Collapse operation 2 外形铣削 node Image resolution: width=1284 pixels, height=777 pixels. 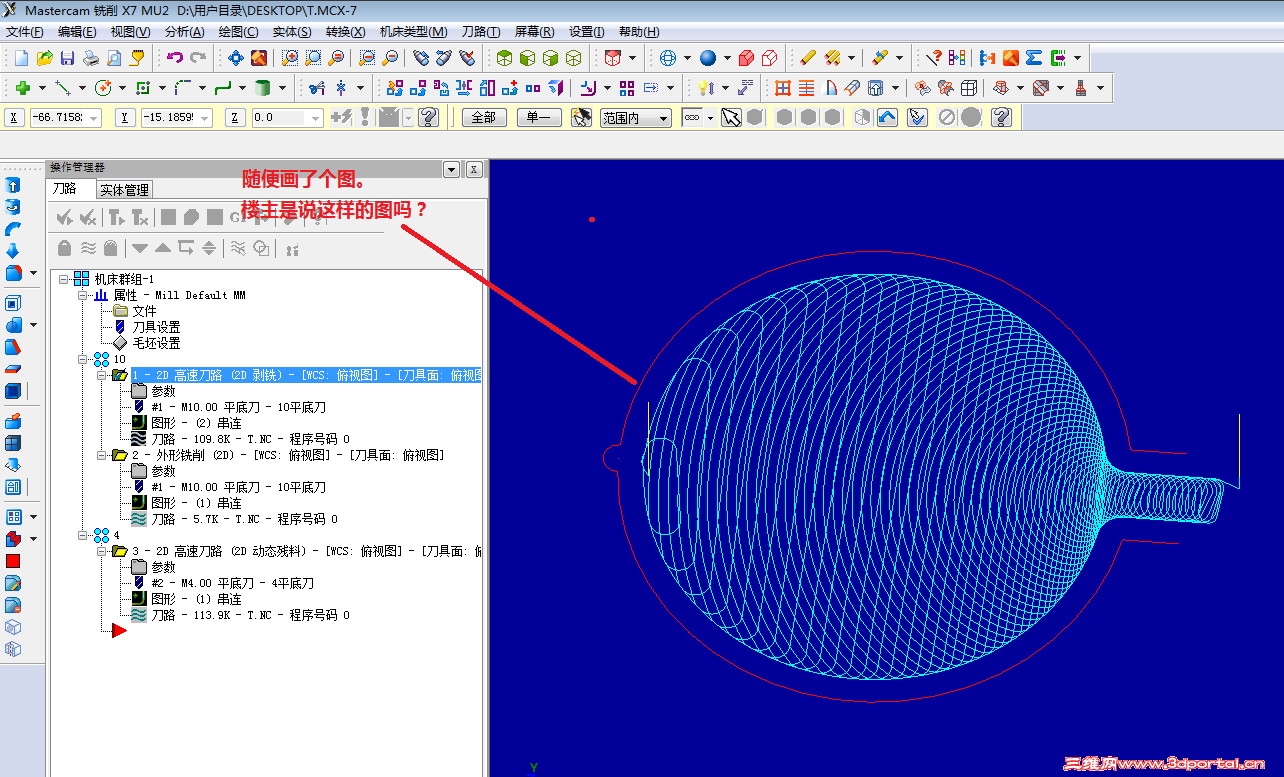pyautogui.click(x=101, y=455)
